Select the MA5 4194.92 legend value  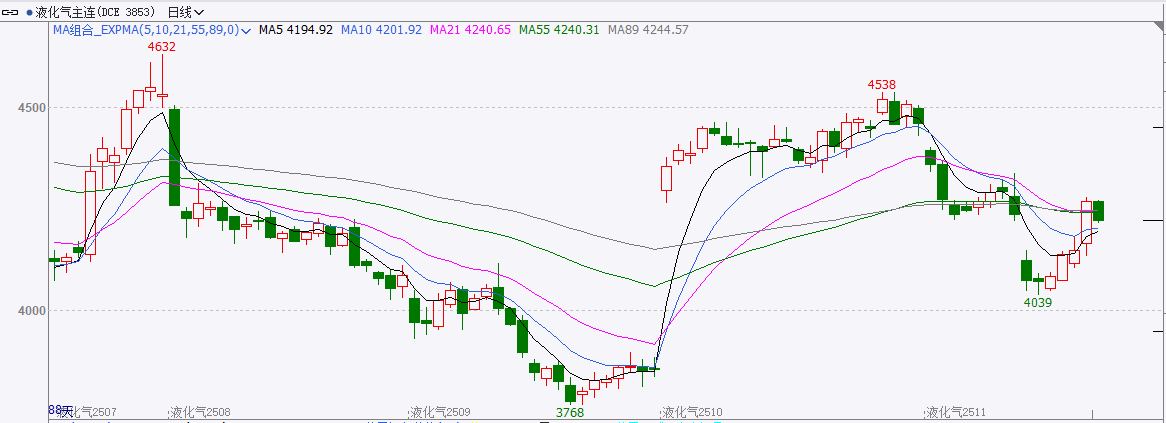pos(296,30)
